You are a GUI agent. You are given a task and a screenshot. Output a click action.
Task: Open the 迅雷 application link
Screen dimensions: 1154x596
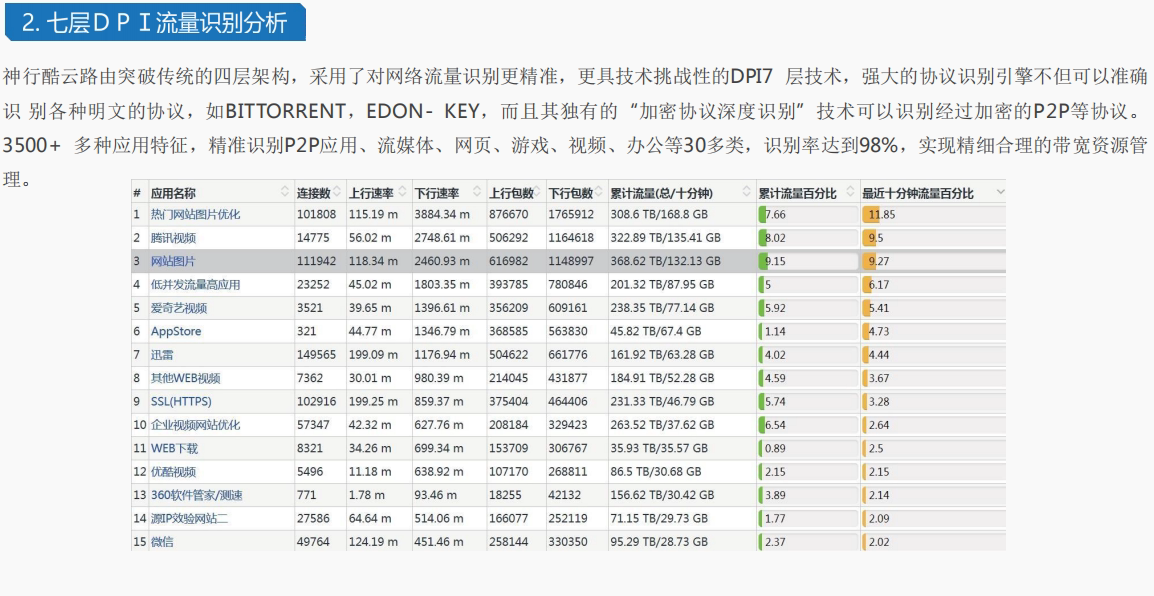(x=162, y=355)
